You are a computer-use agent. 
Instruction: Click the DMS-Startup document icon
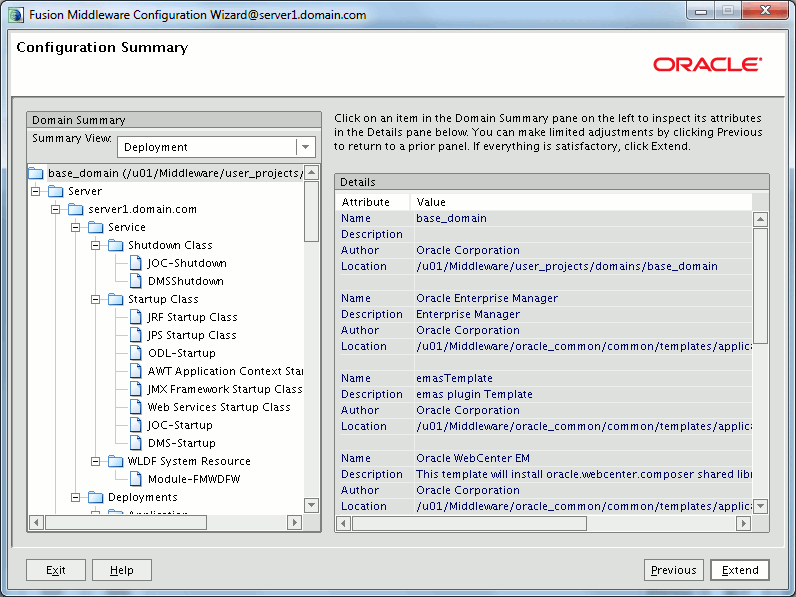pos(136,443)
